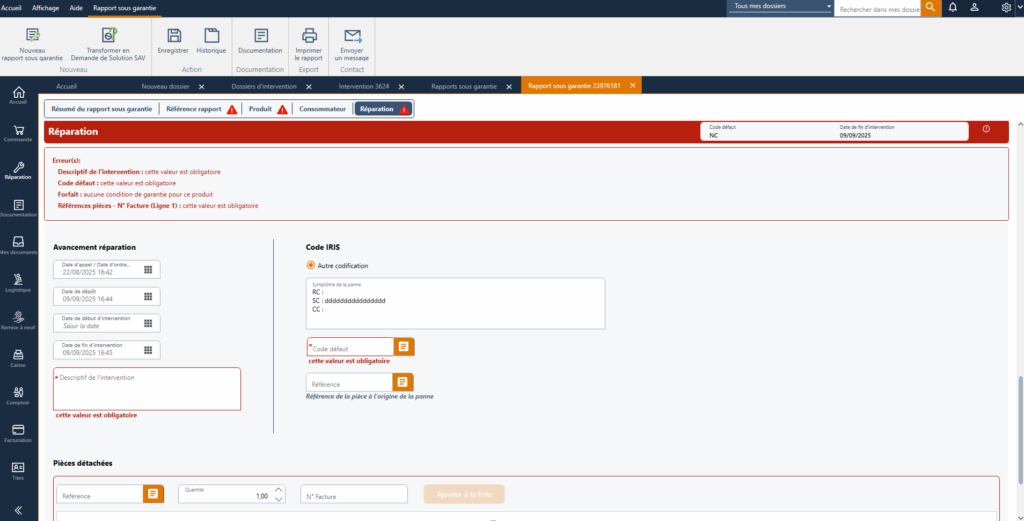This screenshot has width=1024, height=521.
Task: Click the Documentation ribbon button
Action: point(260,40)
